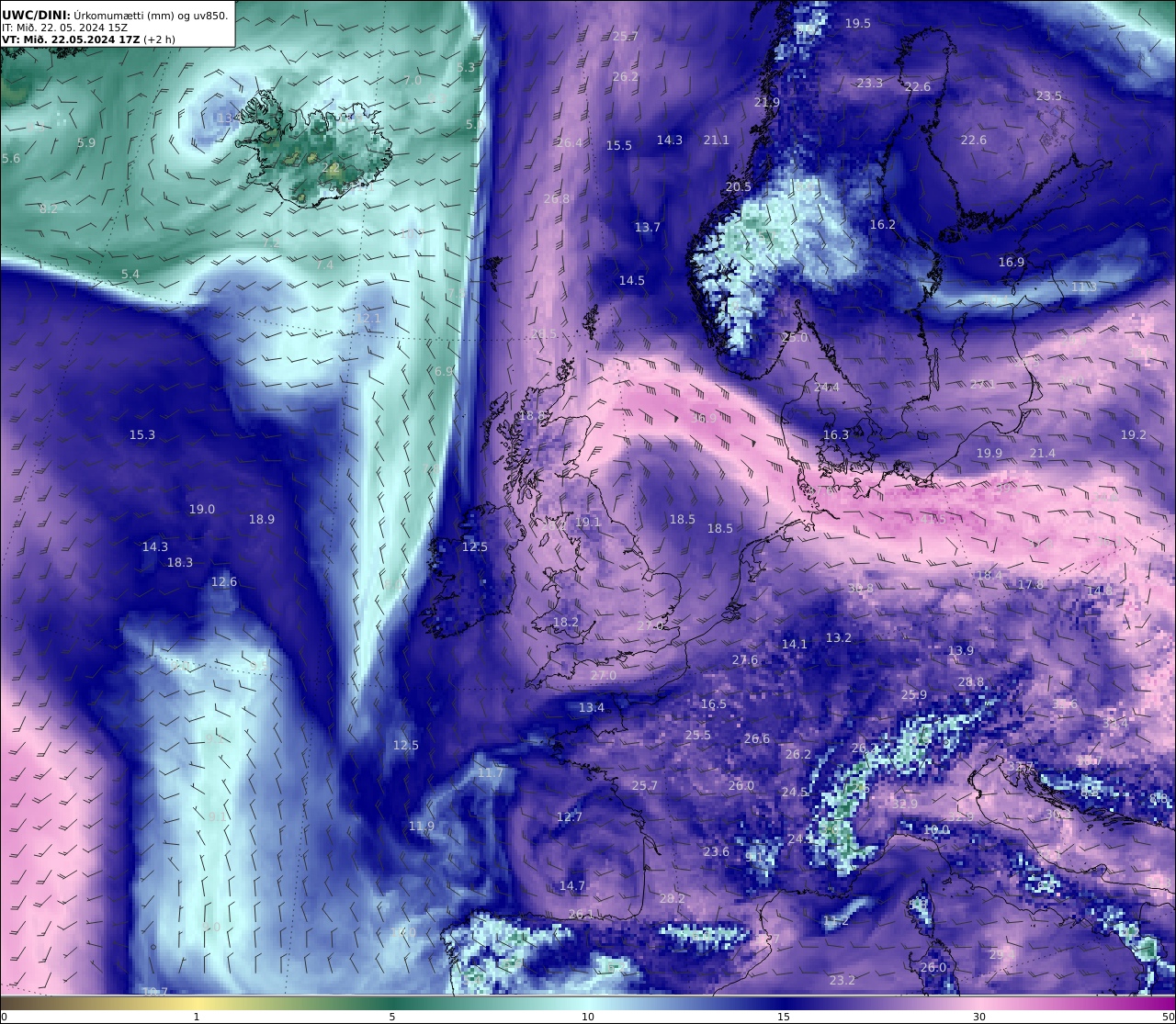Click the colorbar tick label '30'
Viewport: 1176px width, 1024px height.
click(x=979, y=1017)
